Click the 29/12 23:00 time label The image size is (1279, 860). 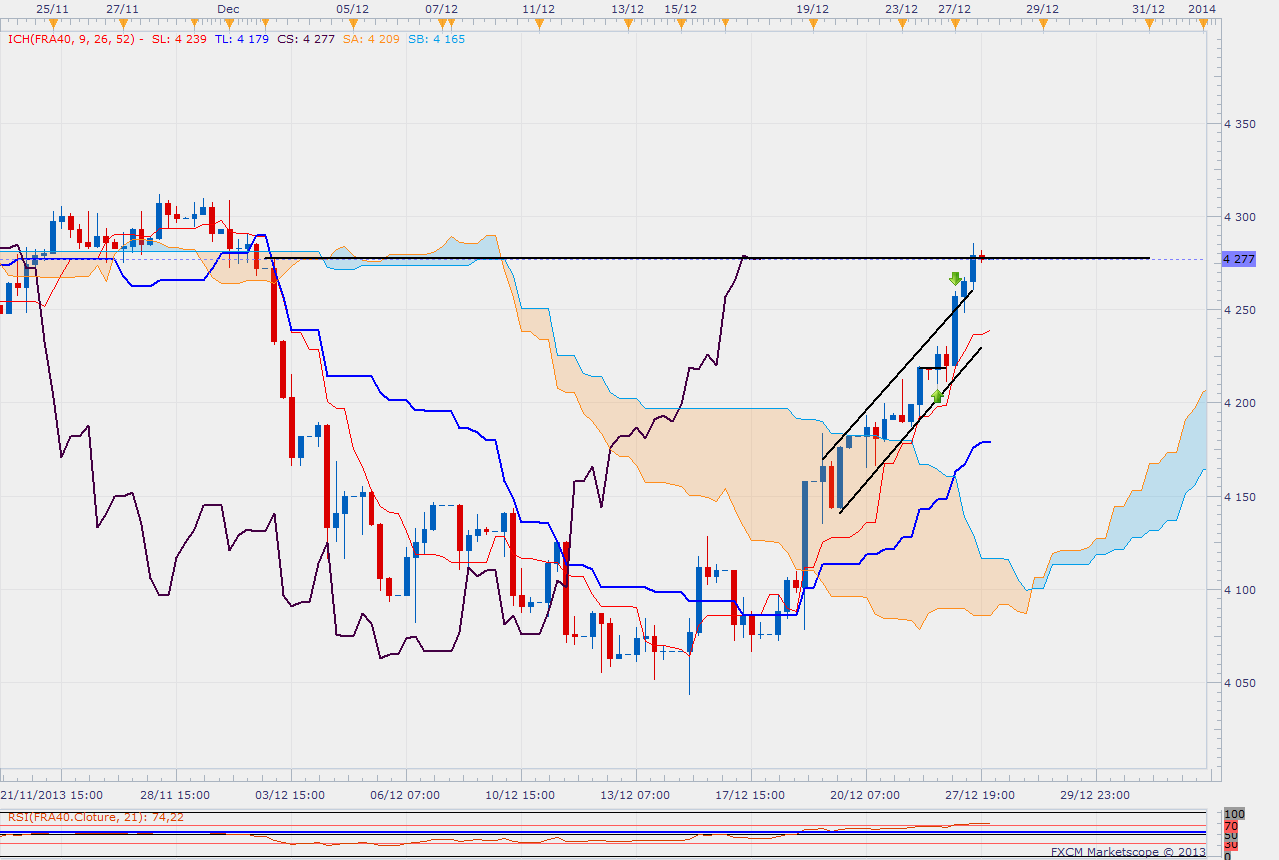(x=1096, y=795)
